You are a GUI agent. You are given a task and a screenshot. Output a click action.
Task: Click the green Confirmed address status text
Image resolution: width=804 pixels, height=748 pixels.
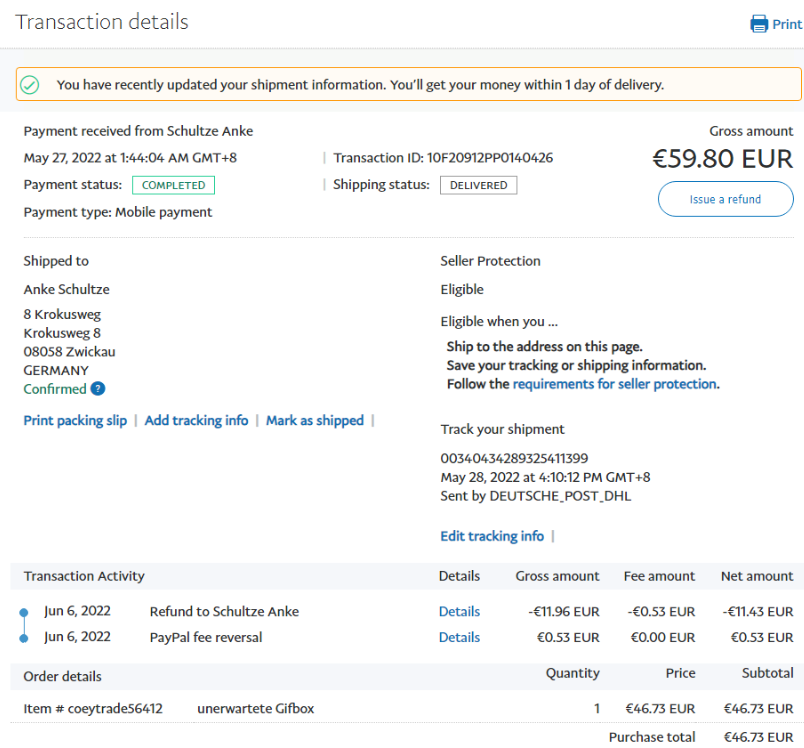click(x=55, y=389)
